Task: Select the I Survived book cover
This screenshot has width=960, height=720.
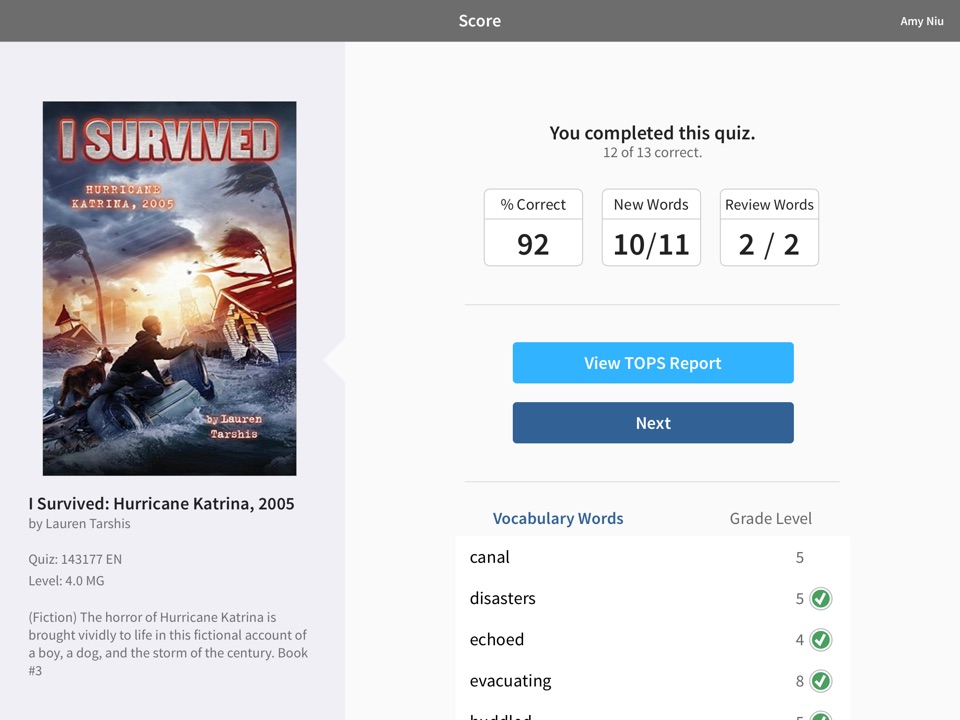Action: pyautogui.click(x=170, y=288)
